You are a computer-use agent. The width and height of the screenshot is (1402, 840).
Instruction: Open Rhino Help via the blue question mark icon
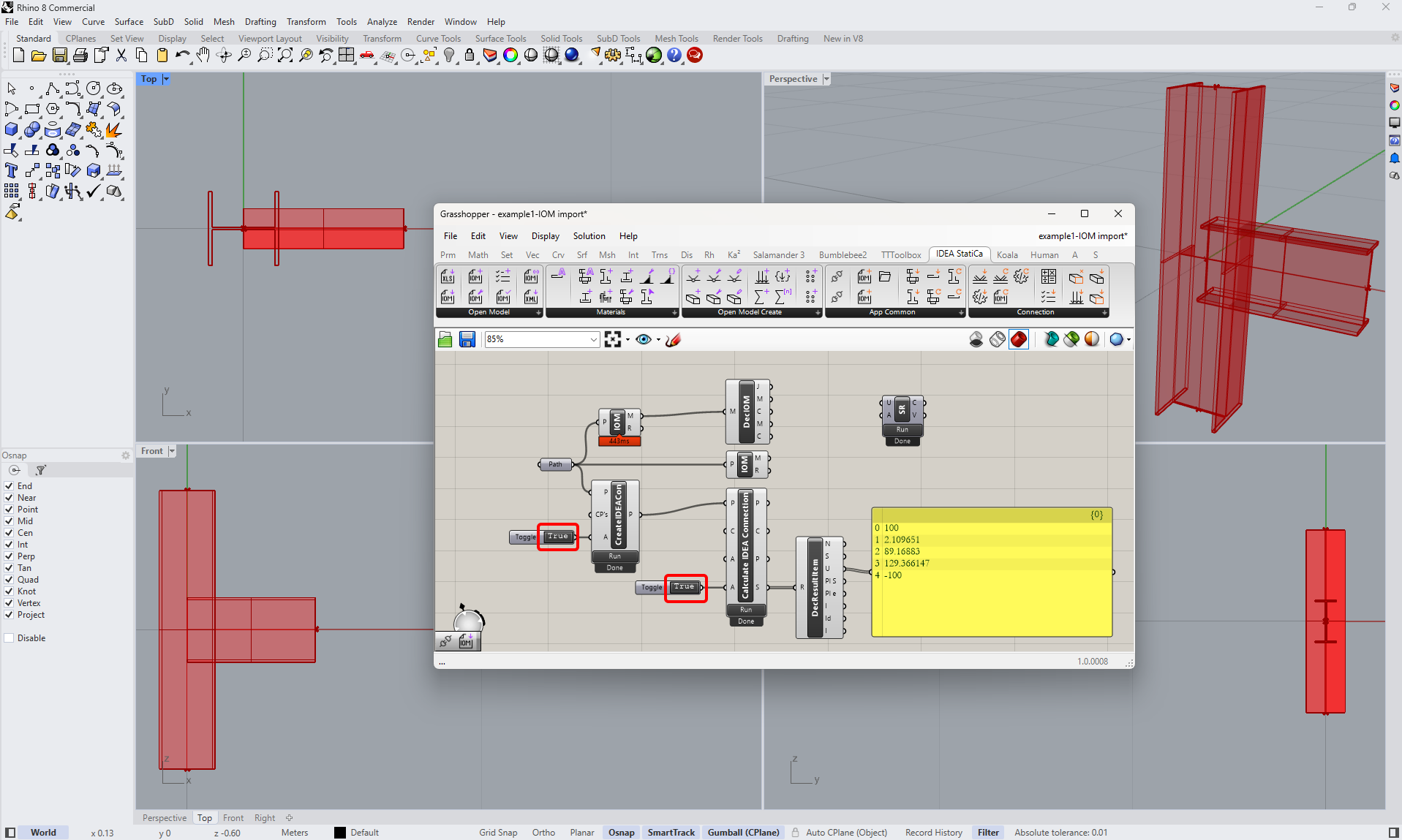click(674, 55)
